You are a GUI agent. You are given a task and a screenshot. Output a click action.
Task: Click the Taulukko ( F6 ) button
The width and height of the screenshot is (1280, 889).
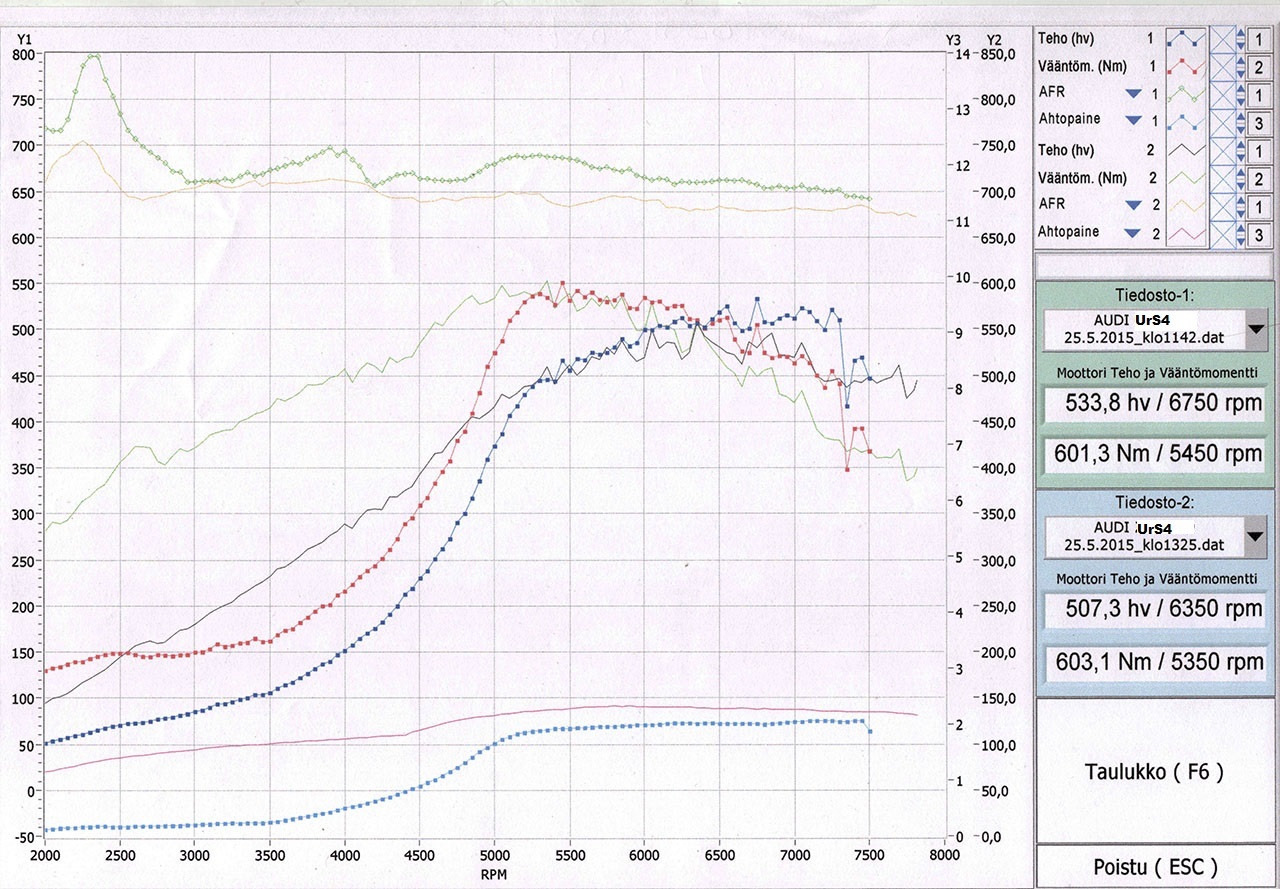click(1155, 771)
